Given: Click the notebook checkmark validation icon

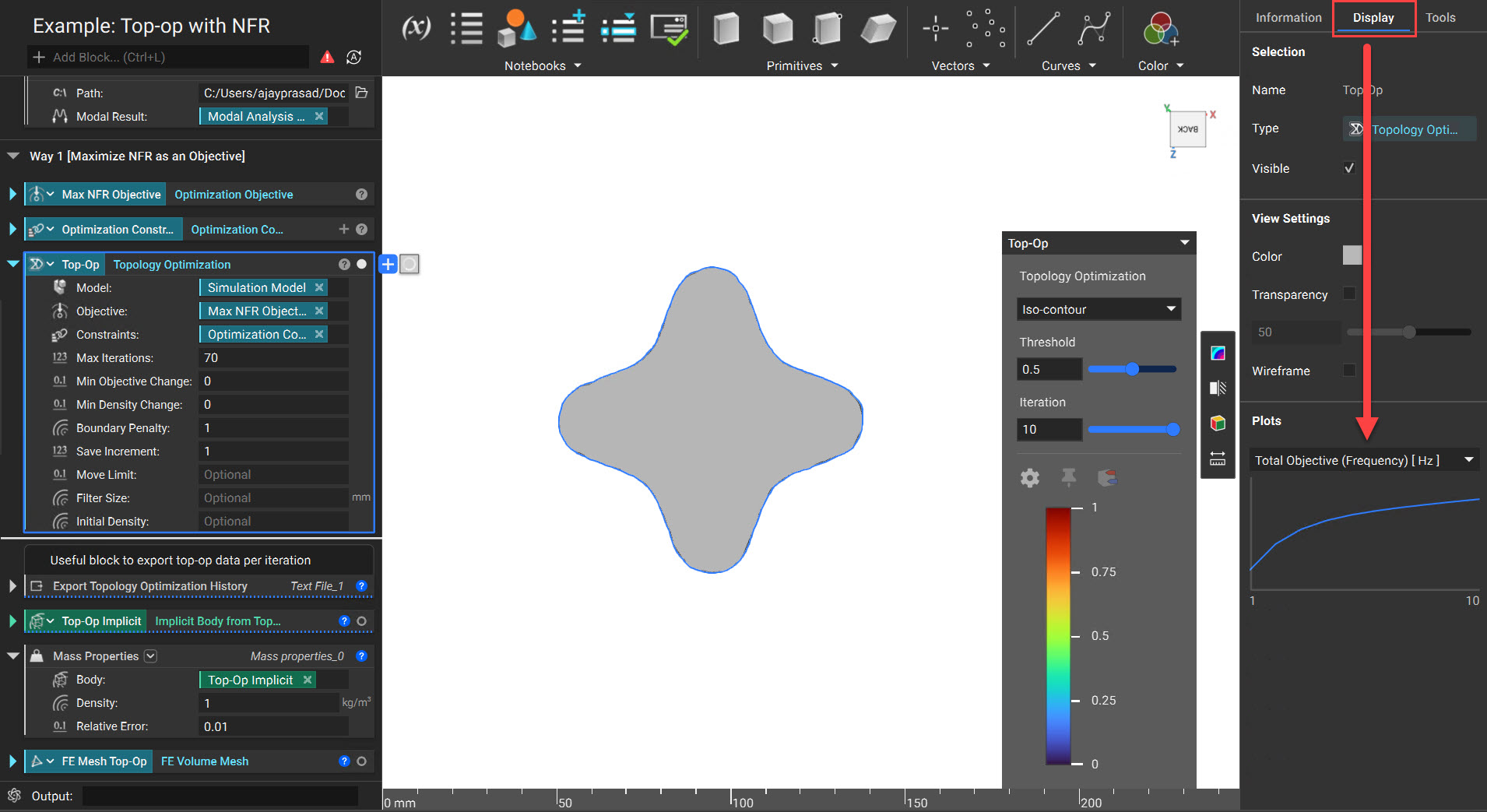Looking at the screenshot, I should pyautogui.click(x=670, y=29).
